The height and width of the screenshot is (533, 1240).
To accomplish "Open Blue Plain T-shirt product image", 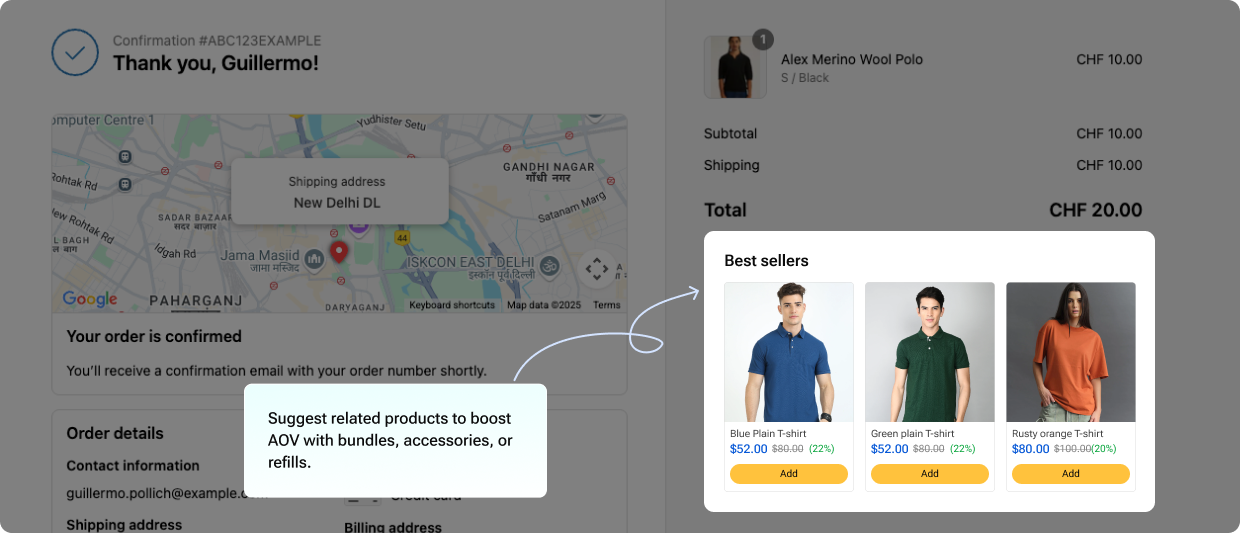I will (789, 352).
